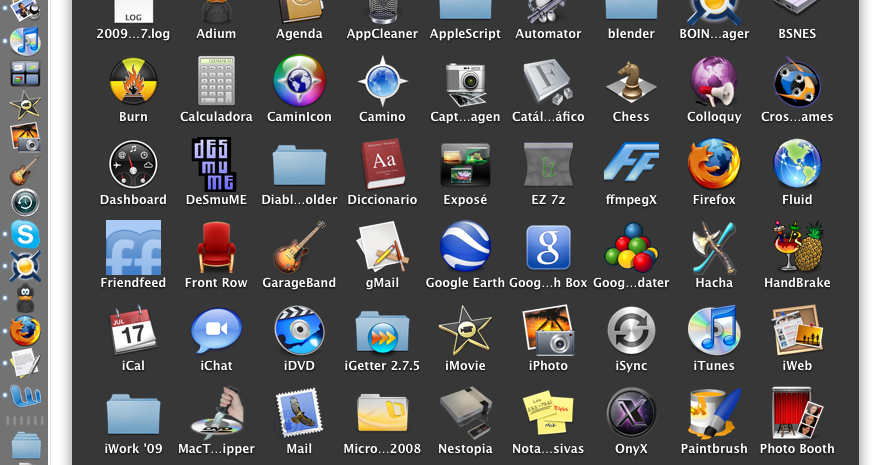
Task: Launch Google Earth
Action: pyautogui.click(x=465, y=247)
